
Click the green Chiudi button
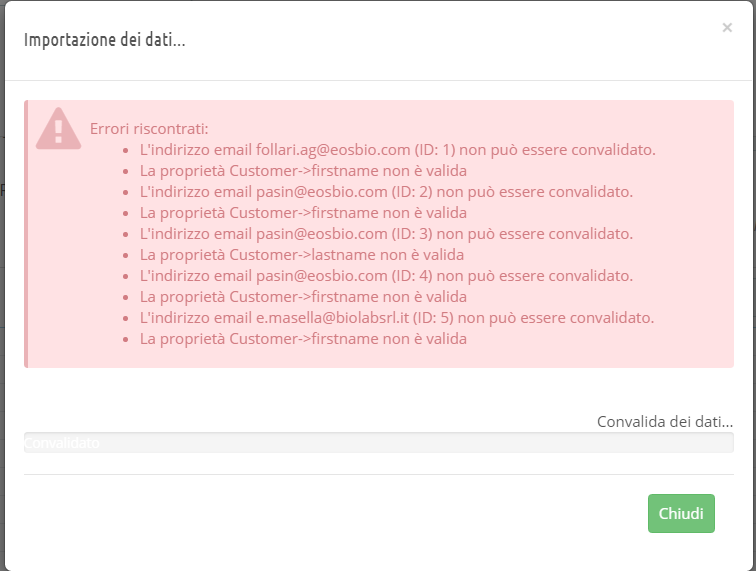(681, 513)
